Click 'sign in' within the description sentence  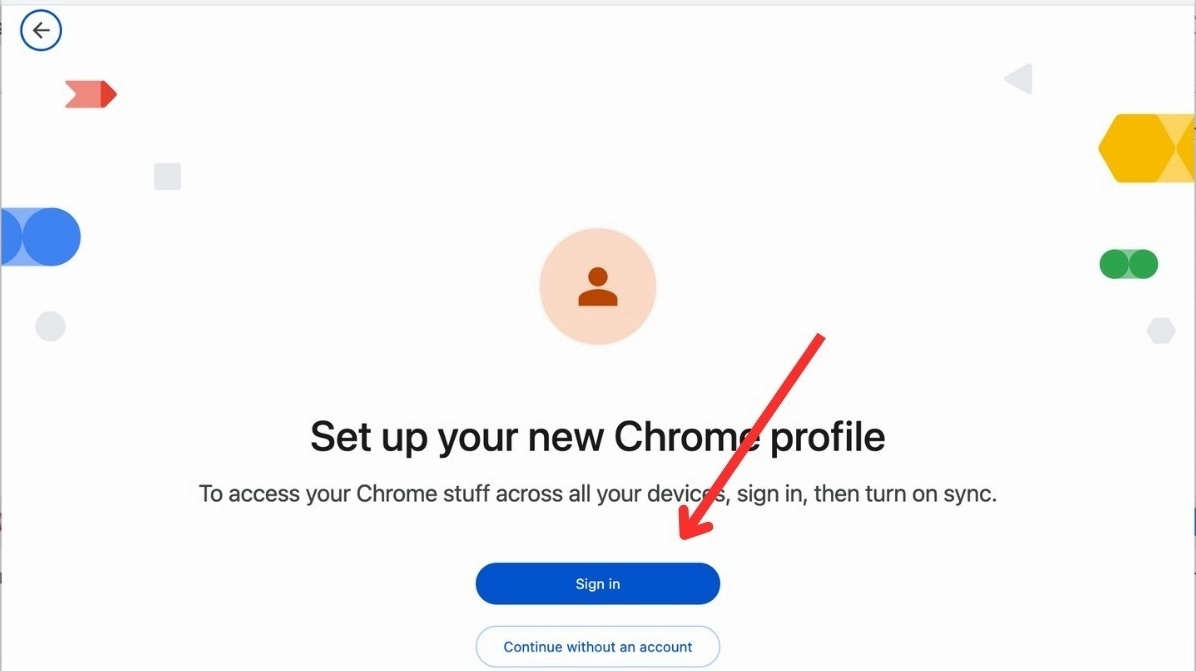770,494
